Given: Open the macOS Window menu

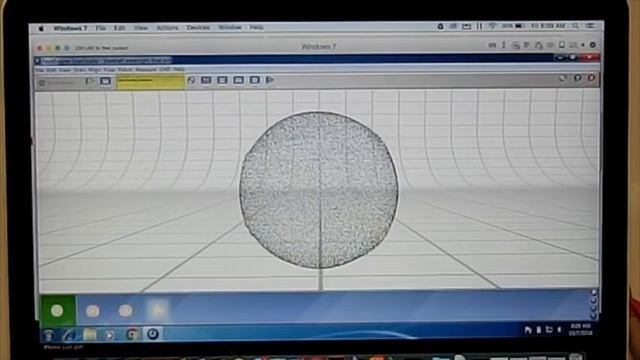Looking at the screenshot, I should 230,27.
